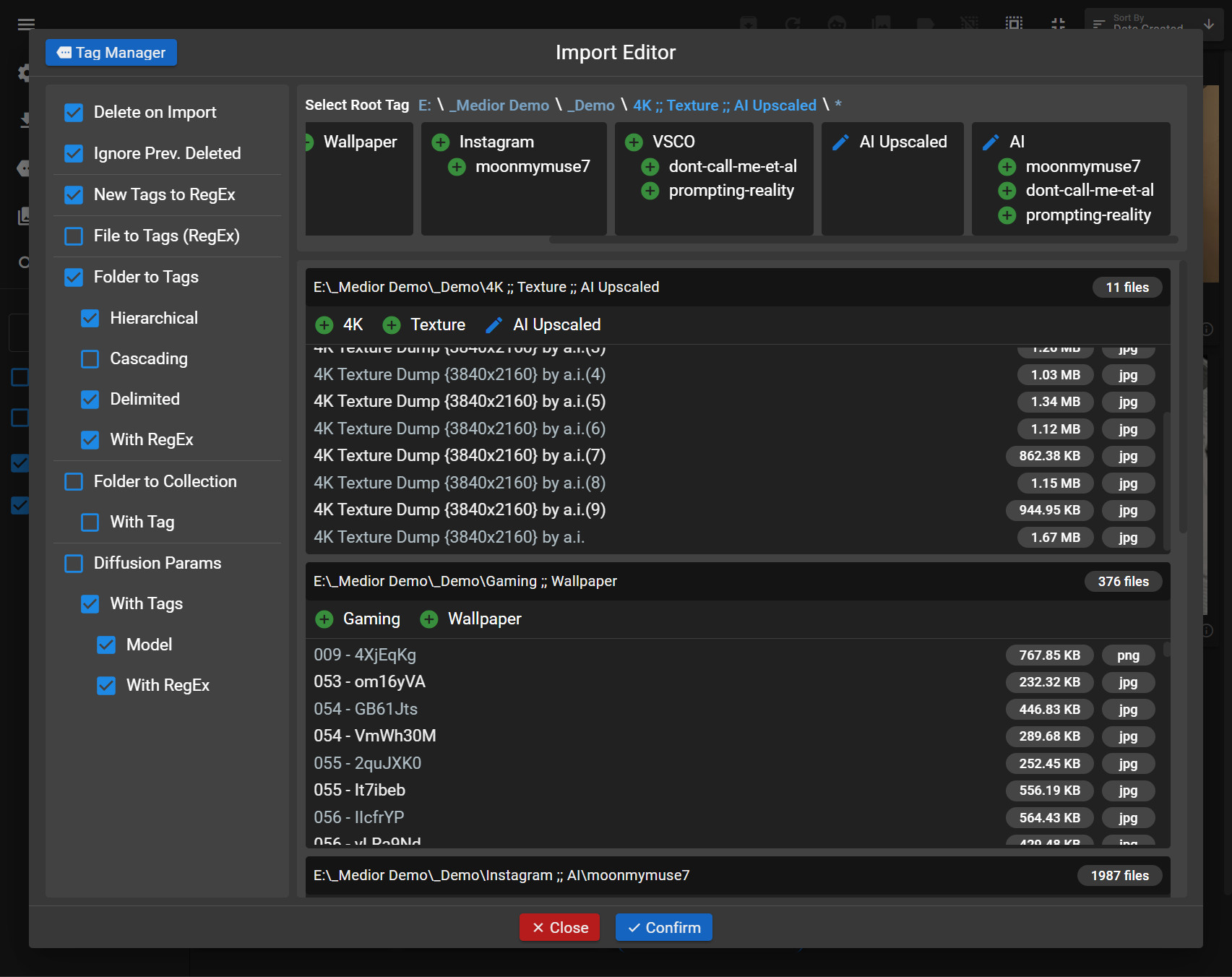The width and height of the screenshot is (1232, 977).
Task: Open the Tag Manager
Action: coord(111,53)
